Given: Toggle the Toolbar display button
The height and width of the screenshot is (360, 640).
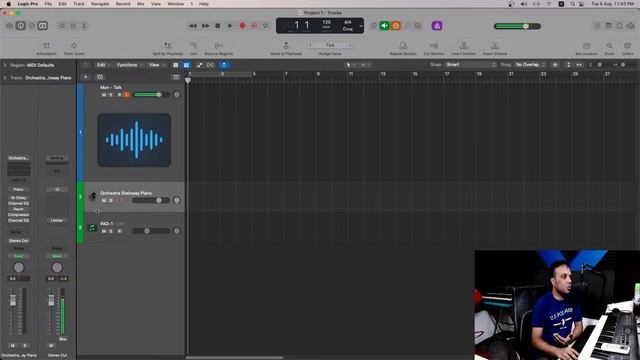Looking at the screenshot, I should click(x=43, y=26).
